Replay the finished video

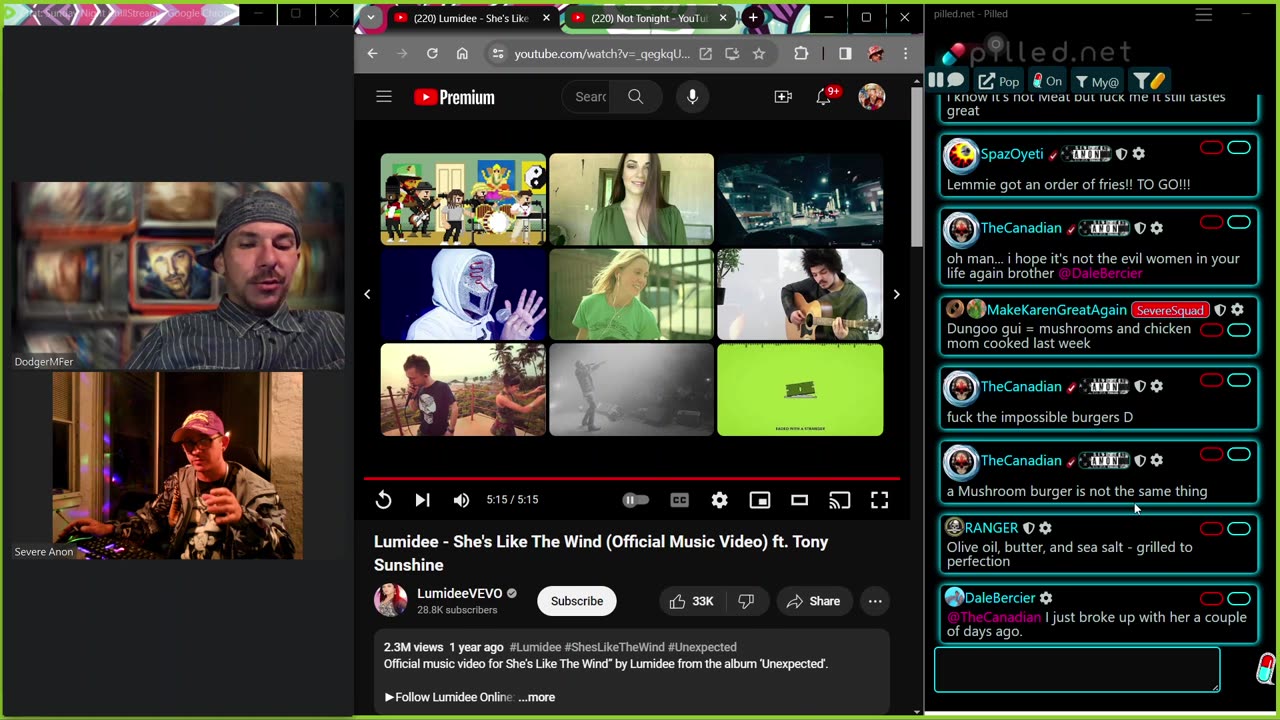[x=384, y=500]
